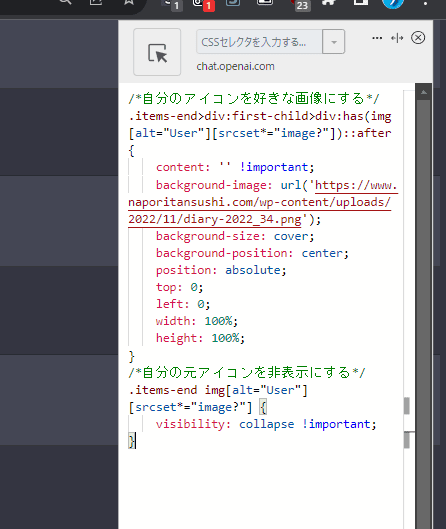
Task: Open extension with grey badge 23
Action: coord(300,5)
